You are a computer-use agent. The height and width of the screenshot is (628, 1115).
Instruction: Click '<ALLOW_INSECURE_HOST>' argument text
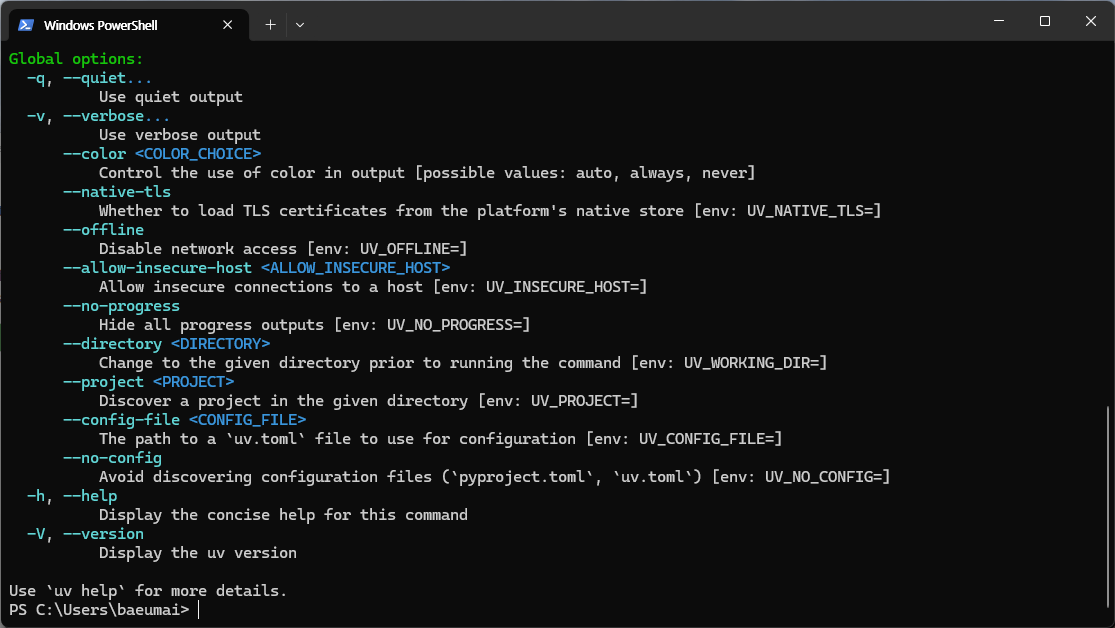[356, 268]
